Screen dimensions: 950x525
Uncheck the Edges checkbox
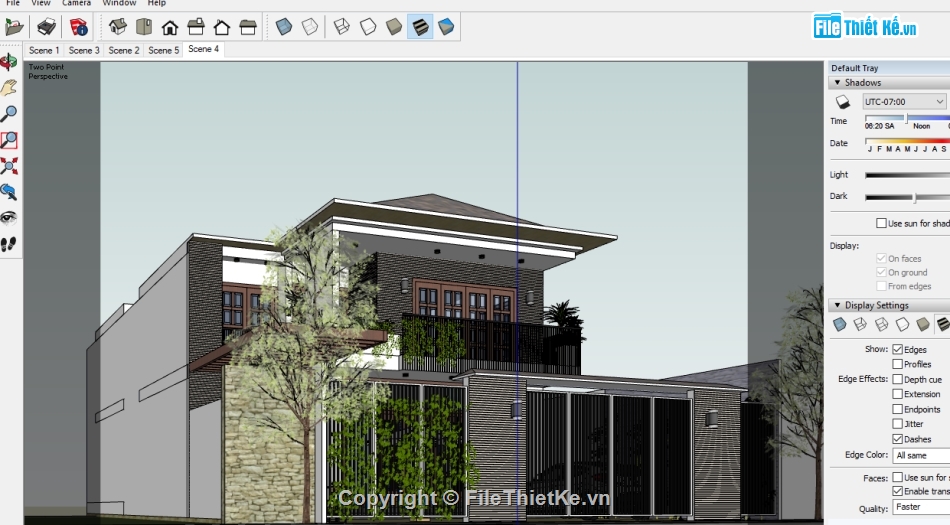pos(897,349)
